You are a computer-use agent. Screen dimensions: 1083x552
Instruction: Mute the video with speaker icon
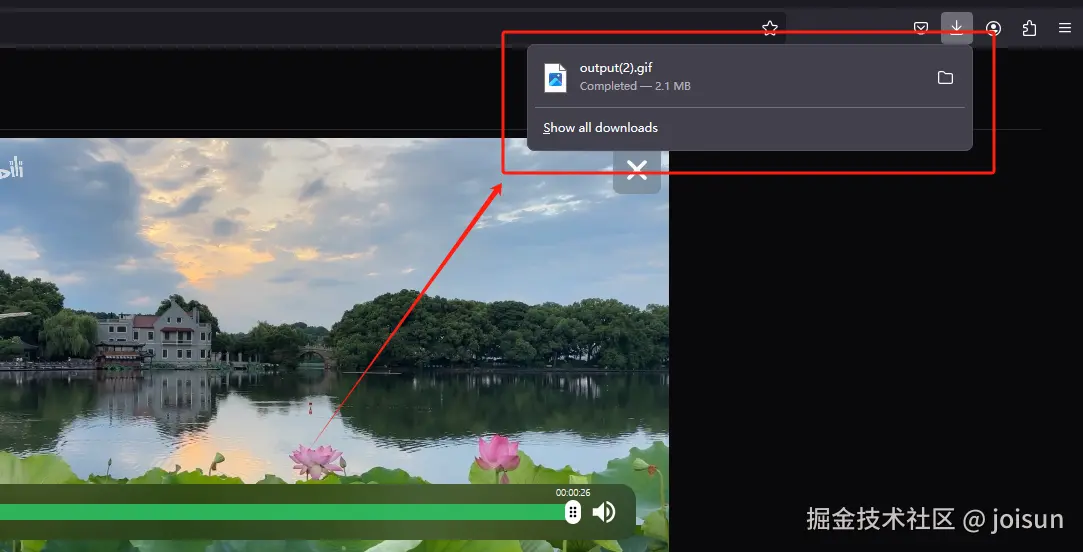coord(604,512)
